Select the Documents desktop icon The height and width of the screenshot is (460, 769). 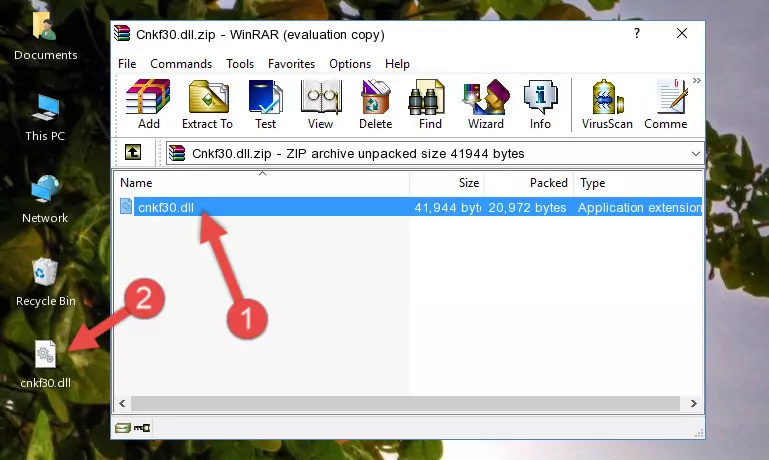click(45, 37)
